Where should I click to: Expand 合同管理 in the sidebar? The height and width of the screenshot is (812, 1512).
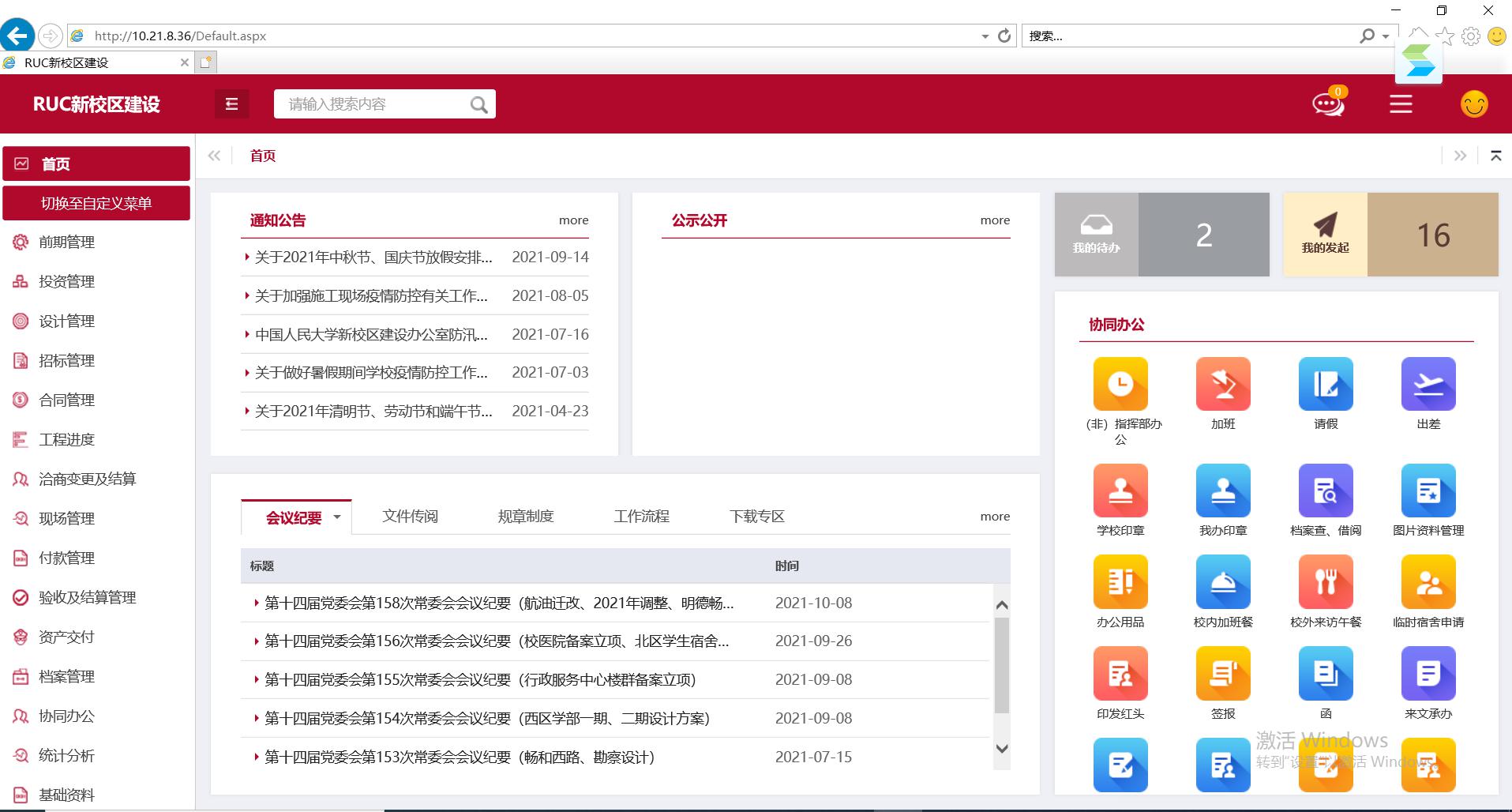(x=67, y=400)
